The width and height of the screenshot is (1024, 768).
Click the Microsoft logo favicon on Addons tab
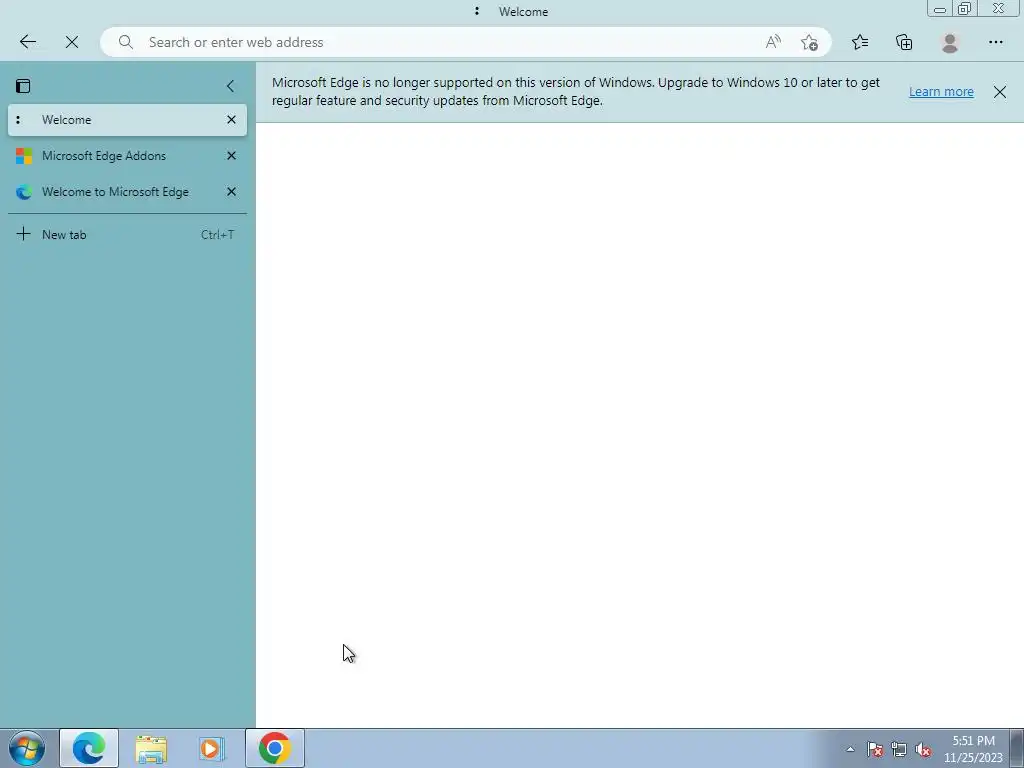click(x=24, y=156)
